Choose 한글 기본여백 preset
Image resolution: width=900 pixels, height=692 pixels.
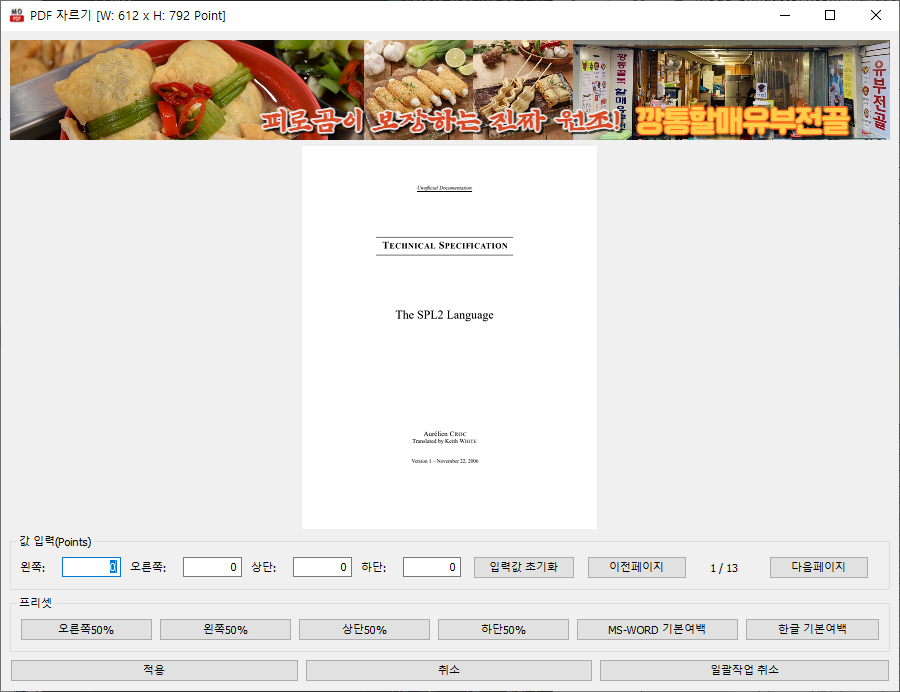click(x=812, y=629)
